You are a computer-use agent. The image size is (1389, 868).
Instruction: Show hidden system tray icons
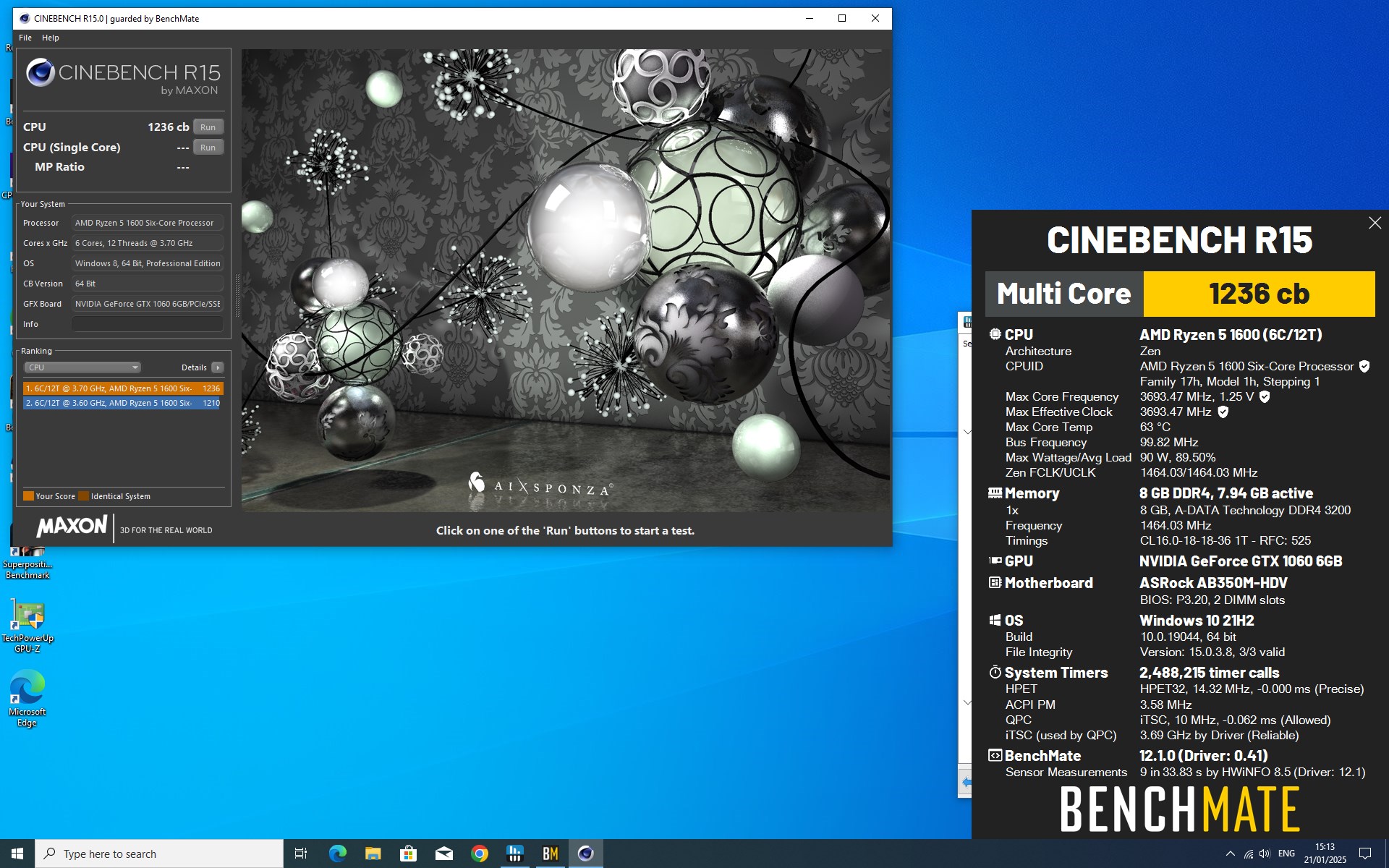point(1230,854)
